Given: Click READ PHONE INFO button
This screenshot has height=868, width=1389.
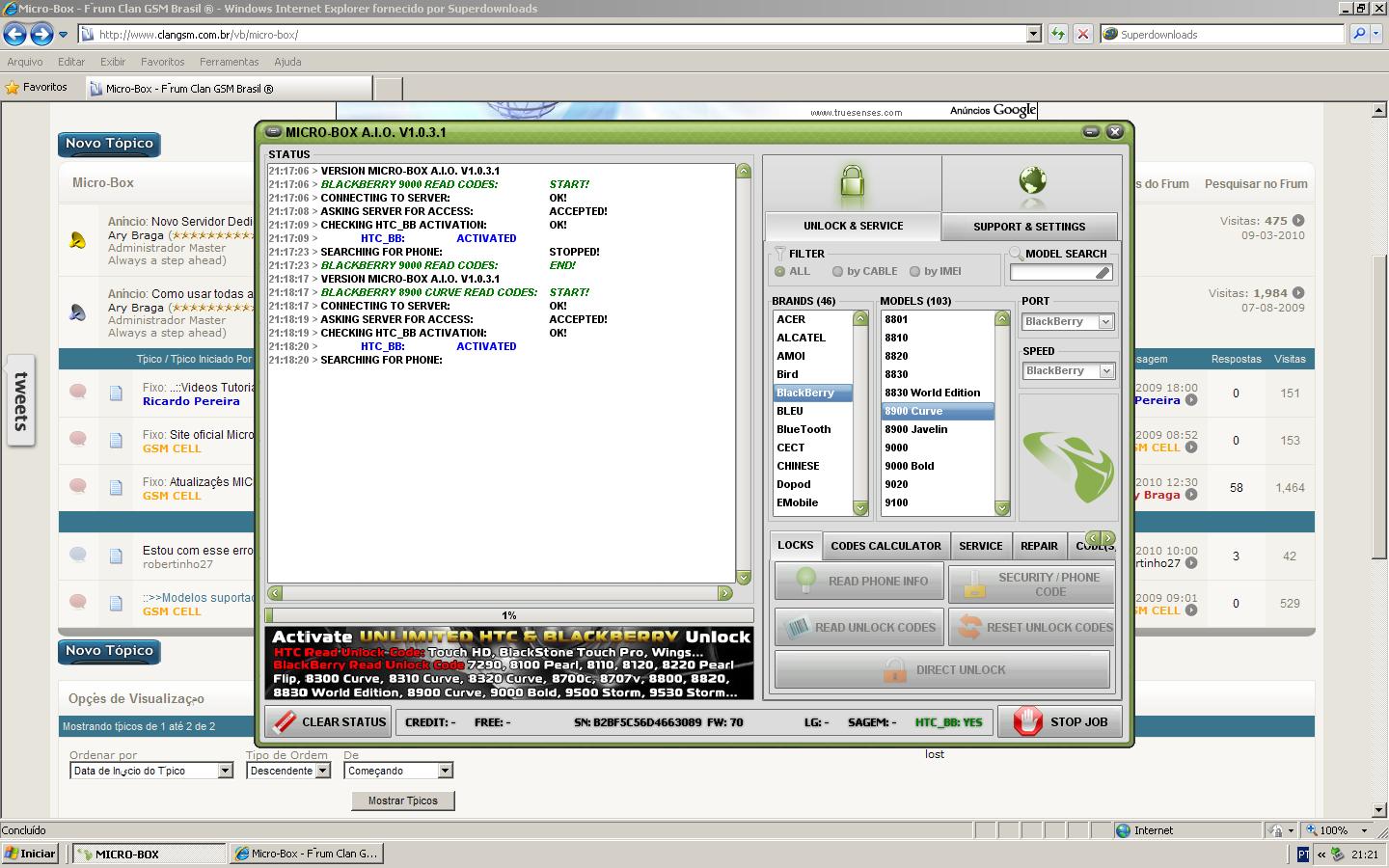Looking at the screenshot, I should coord(859,581).
